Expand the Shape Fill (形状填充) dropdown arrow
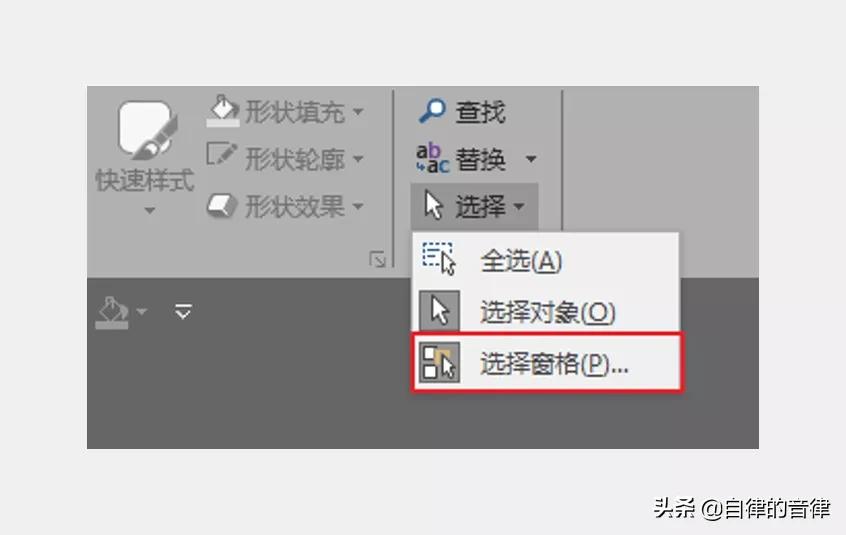 358,112
